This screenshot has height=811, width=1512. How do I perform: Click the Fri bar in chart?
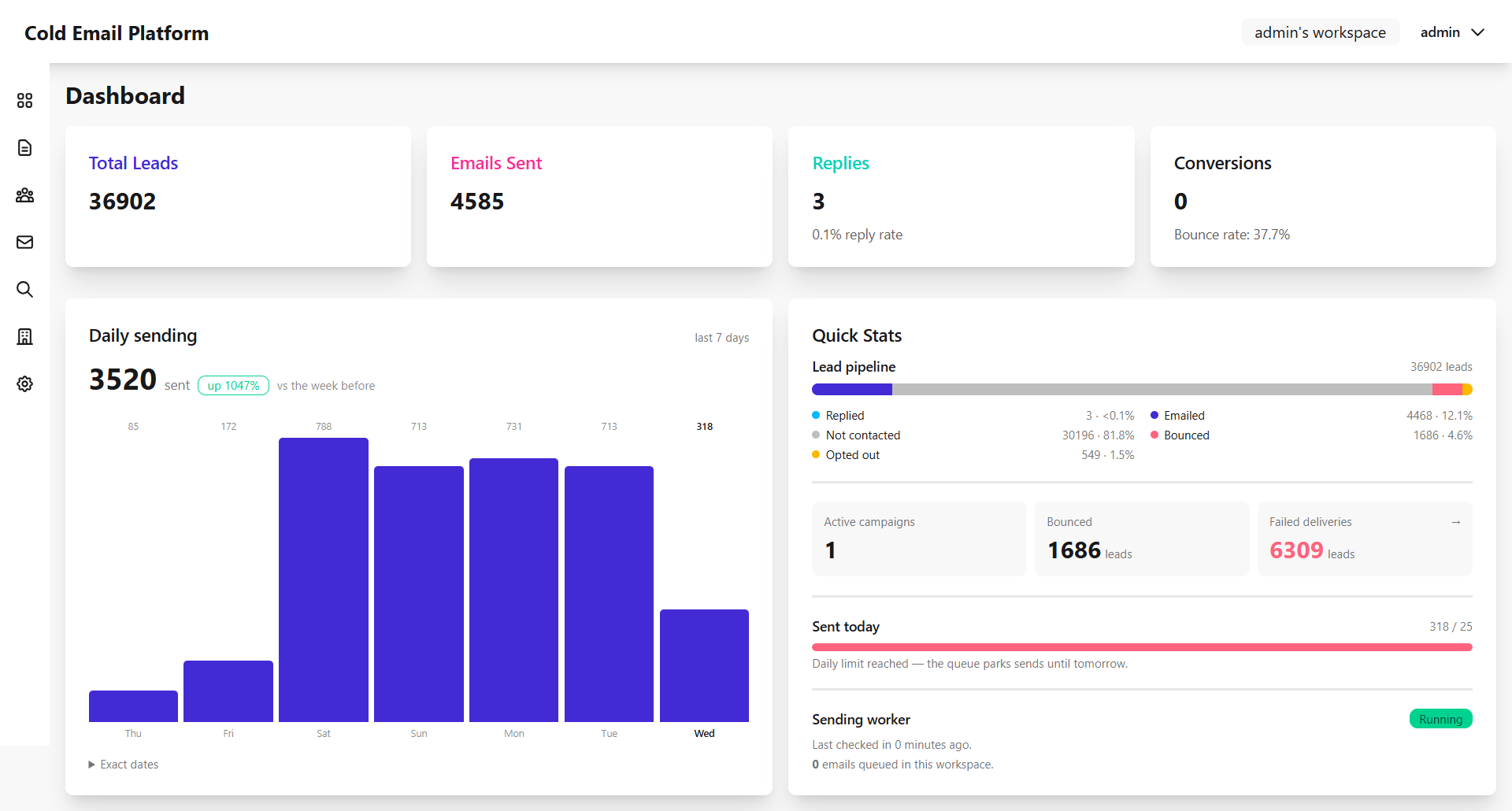point(228,691)
